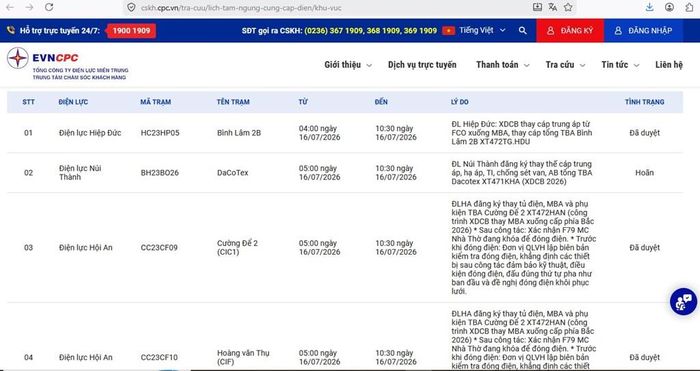
Task: Open the page translate icon
Action: pyautogui.click(x=553, y=7)
